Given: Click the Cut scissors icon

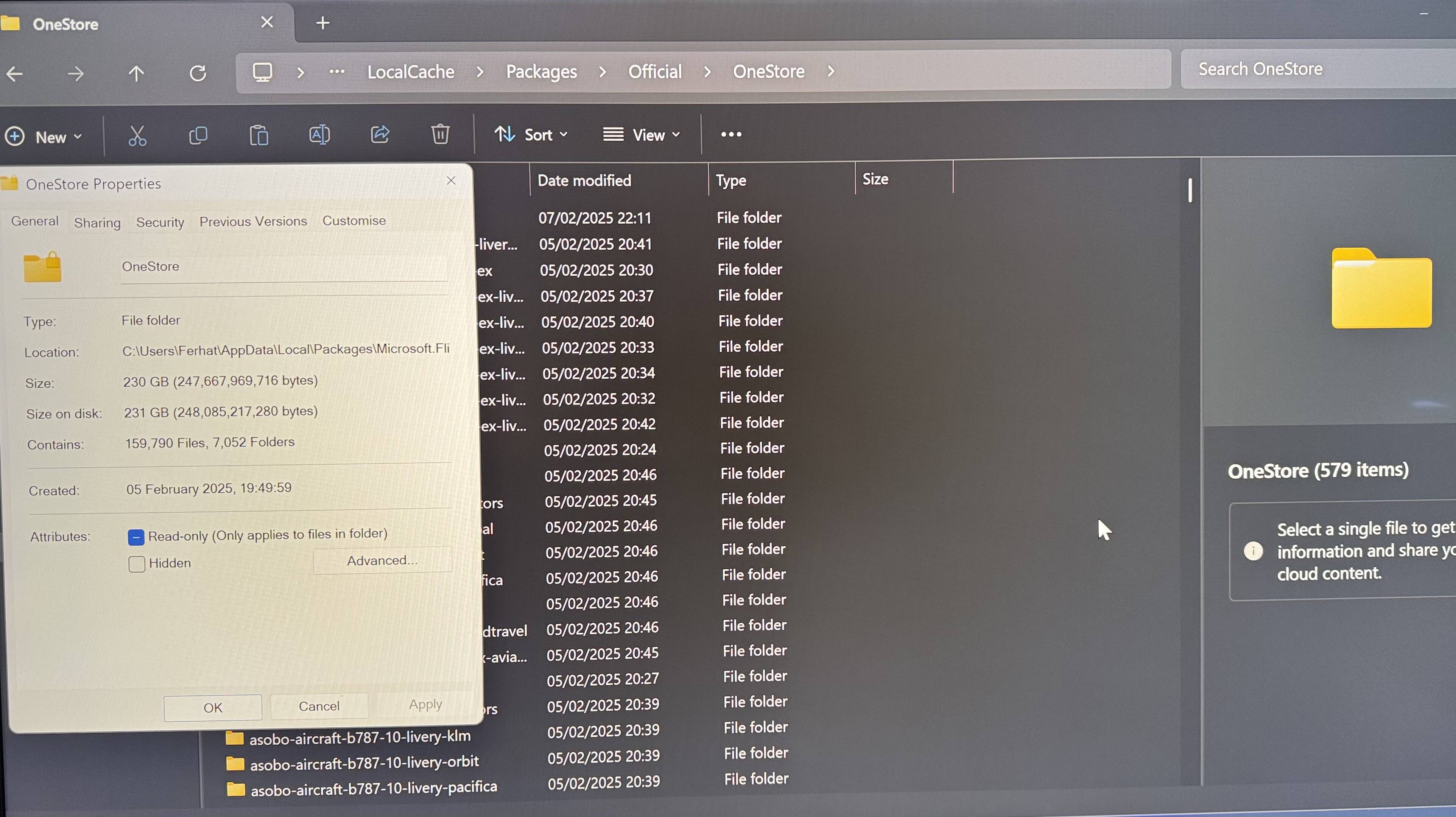Looking at the screenshot, I should 137,135.
